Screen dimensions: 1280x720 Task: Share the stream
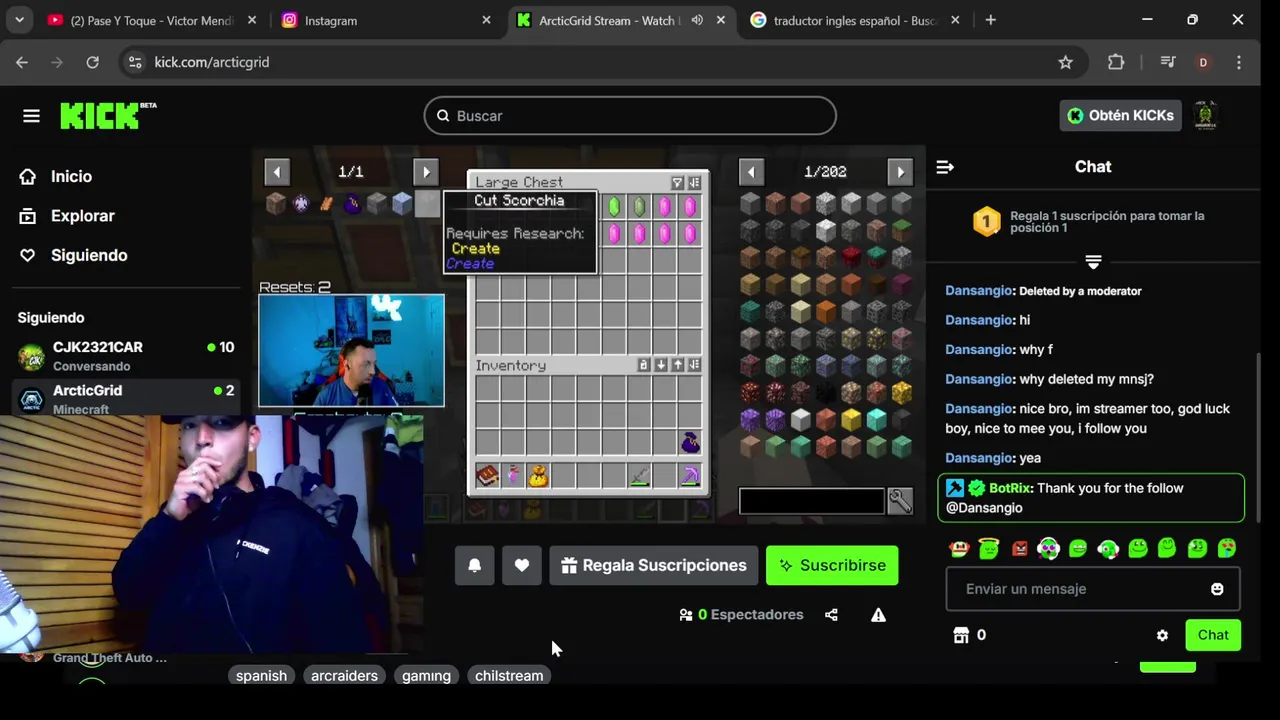831,615
